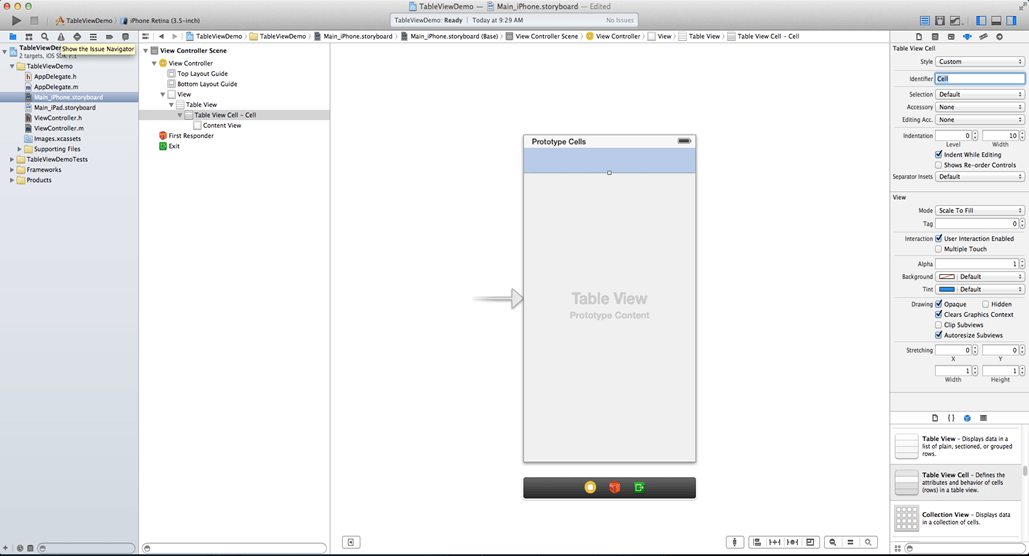Image resolution: width=1029 pixels, height=556 pixels.
Task: Go forward in editor history
Action: point(175,37)
